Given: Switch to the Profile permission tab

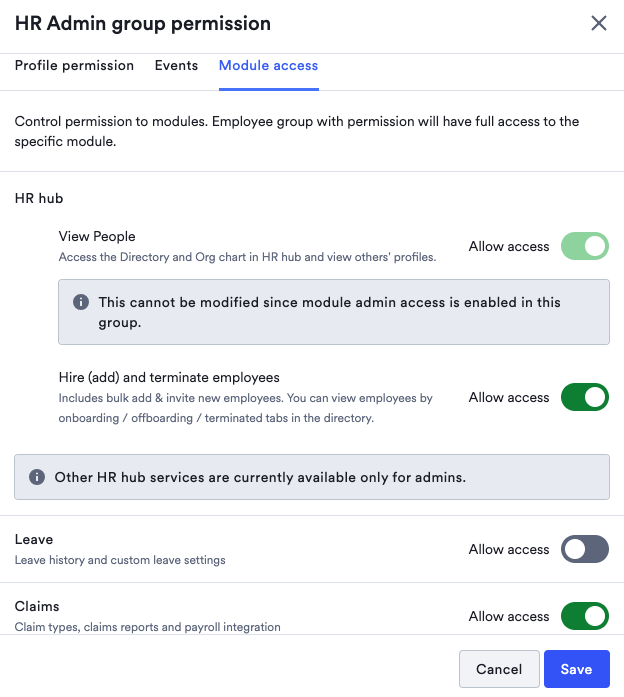Looking at the screenshot, I should tap(74, 65).
